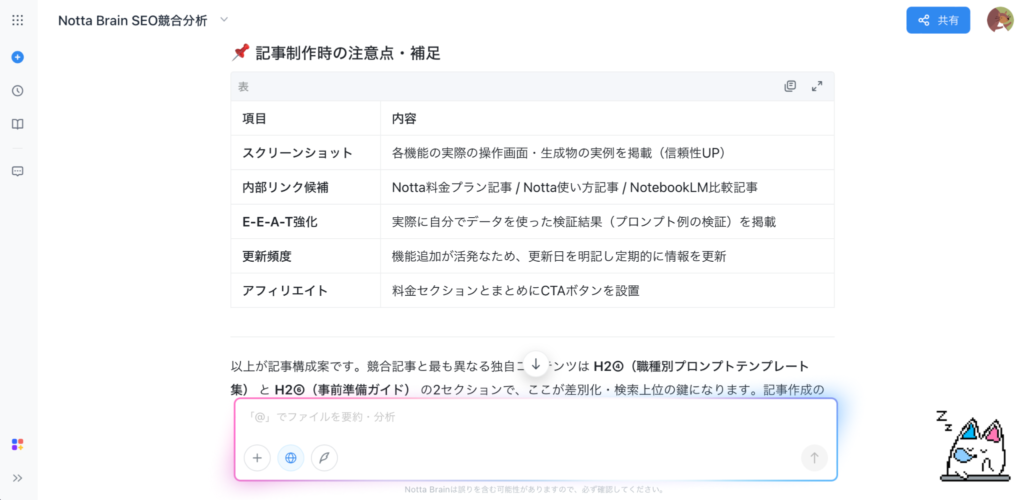
Task: Click the Notta Brain disclaimer text
Action: 535,490
